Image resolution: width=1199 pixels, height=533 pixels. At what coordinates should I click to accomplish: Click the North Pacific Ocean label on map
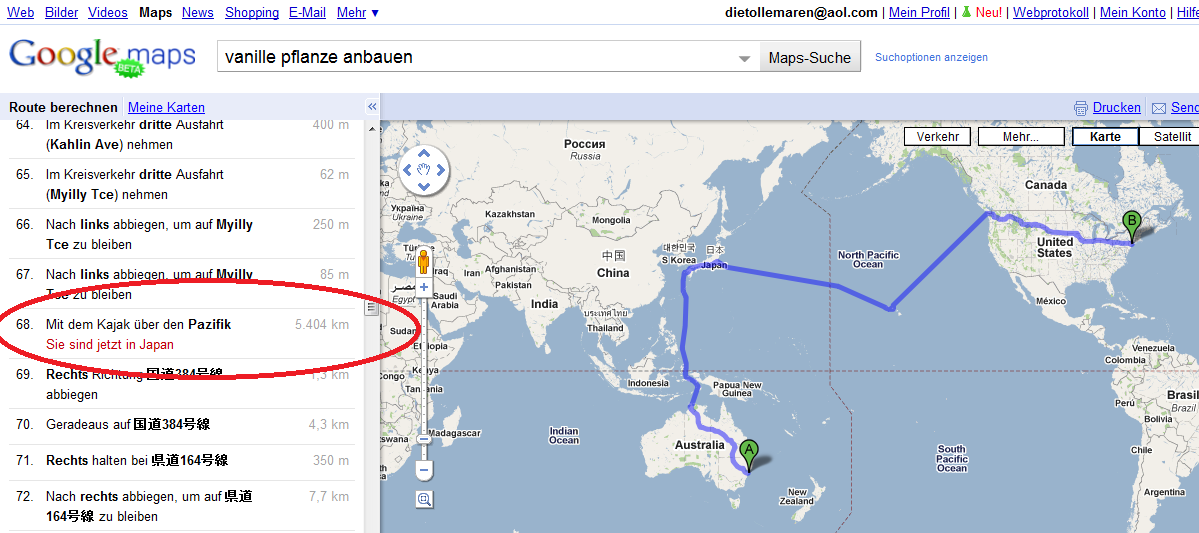(868, 259)
